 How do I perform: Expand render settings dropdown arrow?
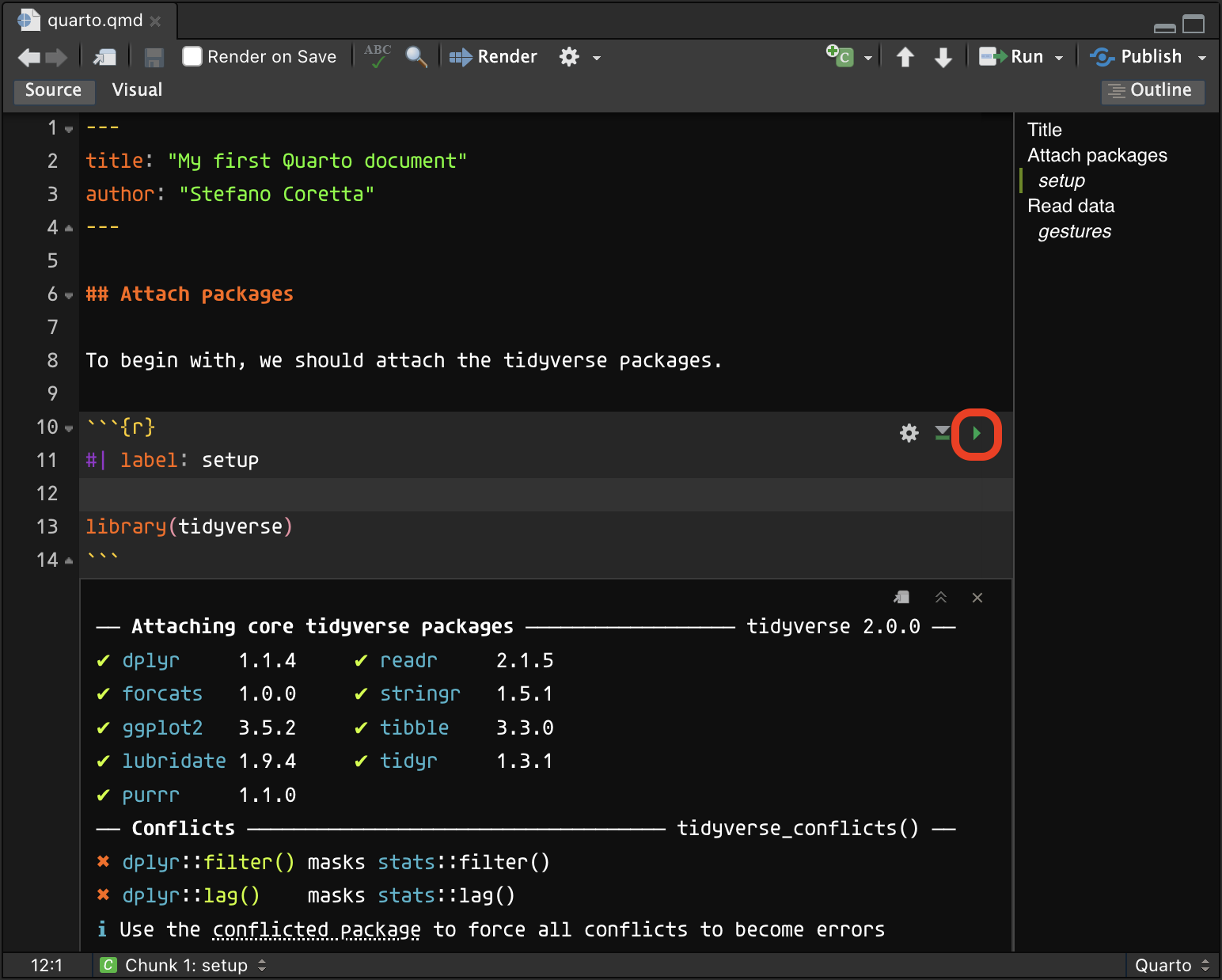(597, 58)
